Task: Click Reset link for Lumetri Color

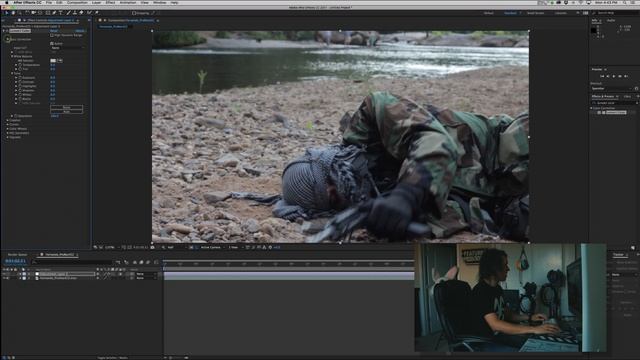Action: point(54,31)
